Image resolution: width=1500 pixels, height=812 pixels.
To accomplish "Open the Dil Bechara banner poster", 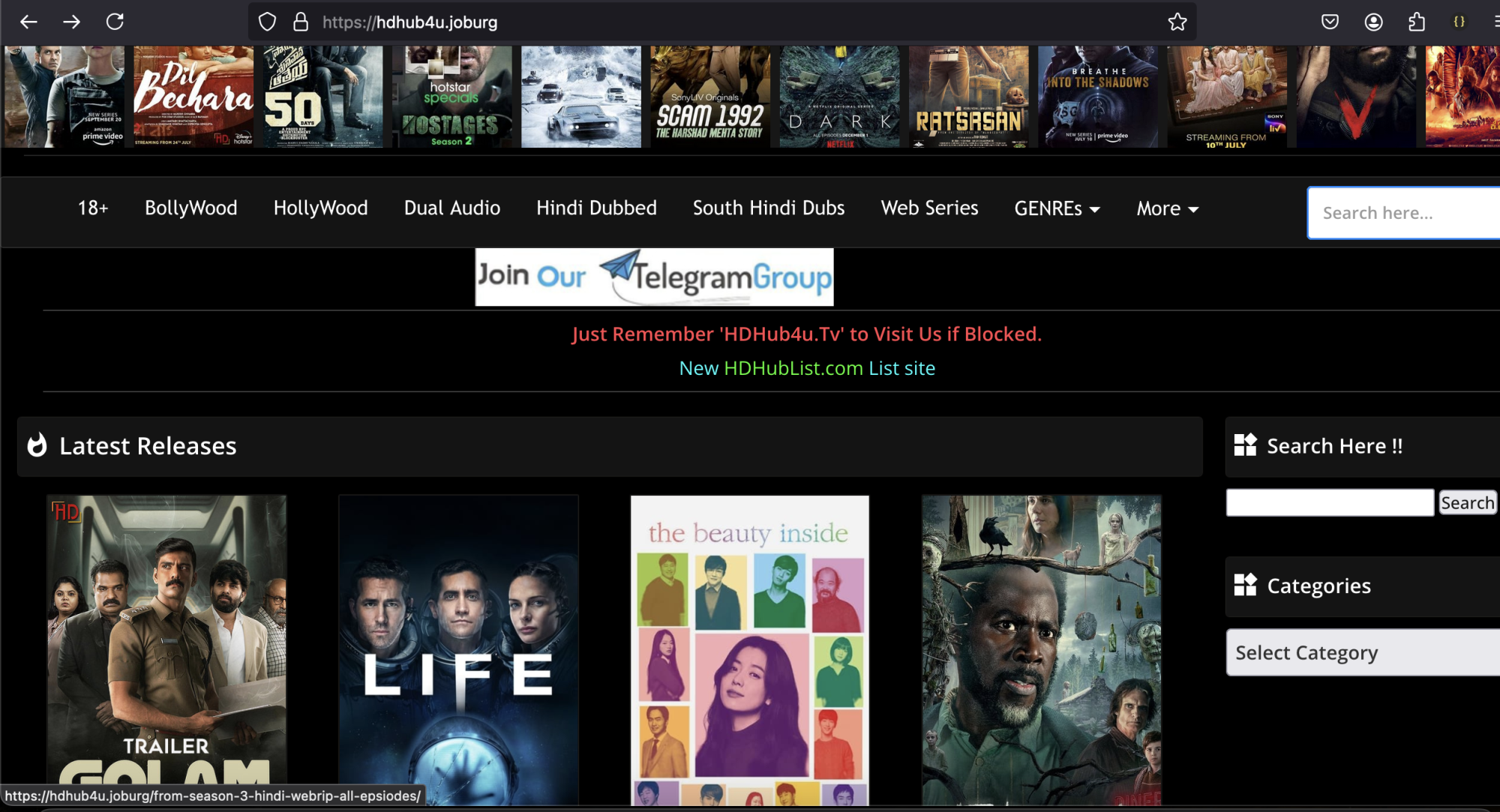I will [x=193, y=97].
